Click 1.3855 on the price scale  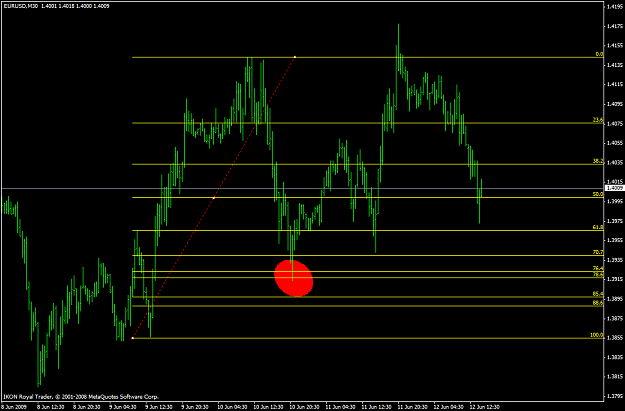pos(615,338)
